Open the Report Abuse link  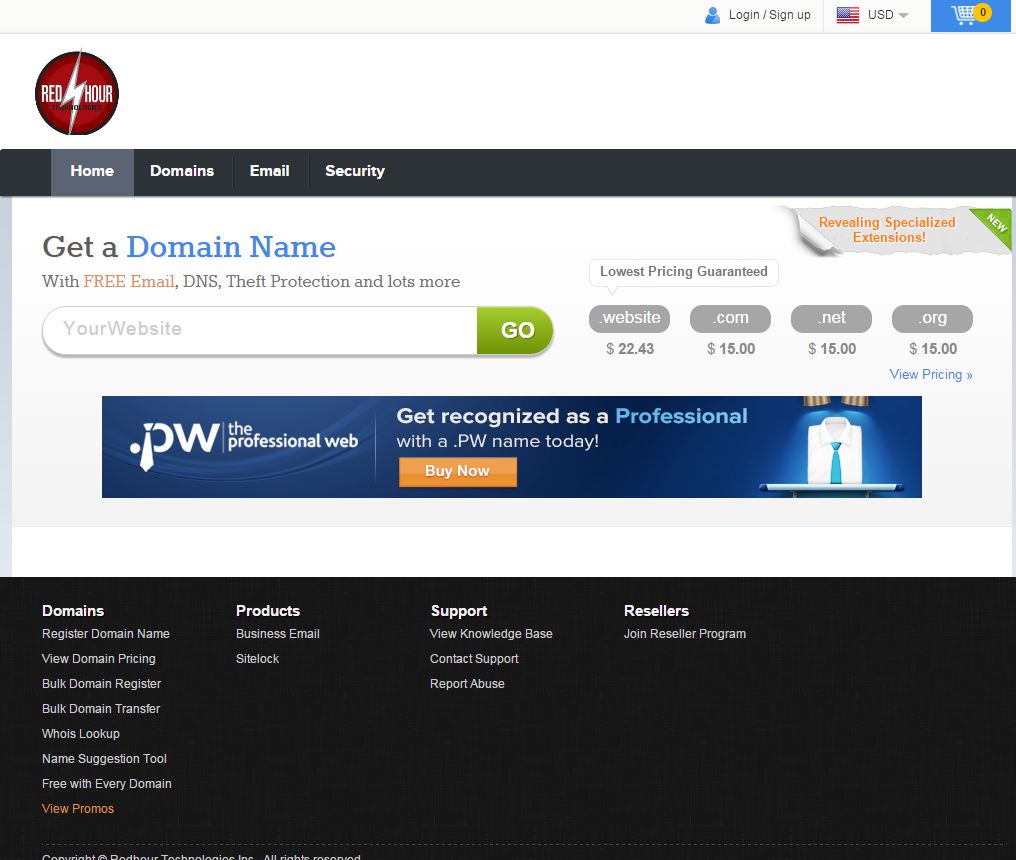tap(467, 684)
